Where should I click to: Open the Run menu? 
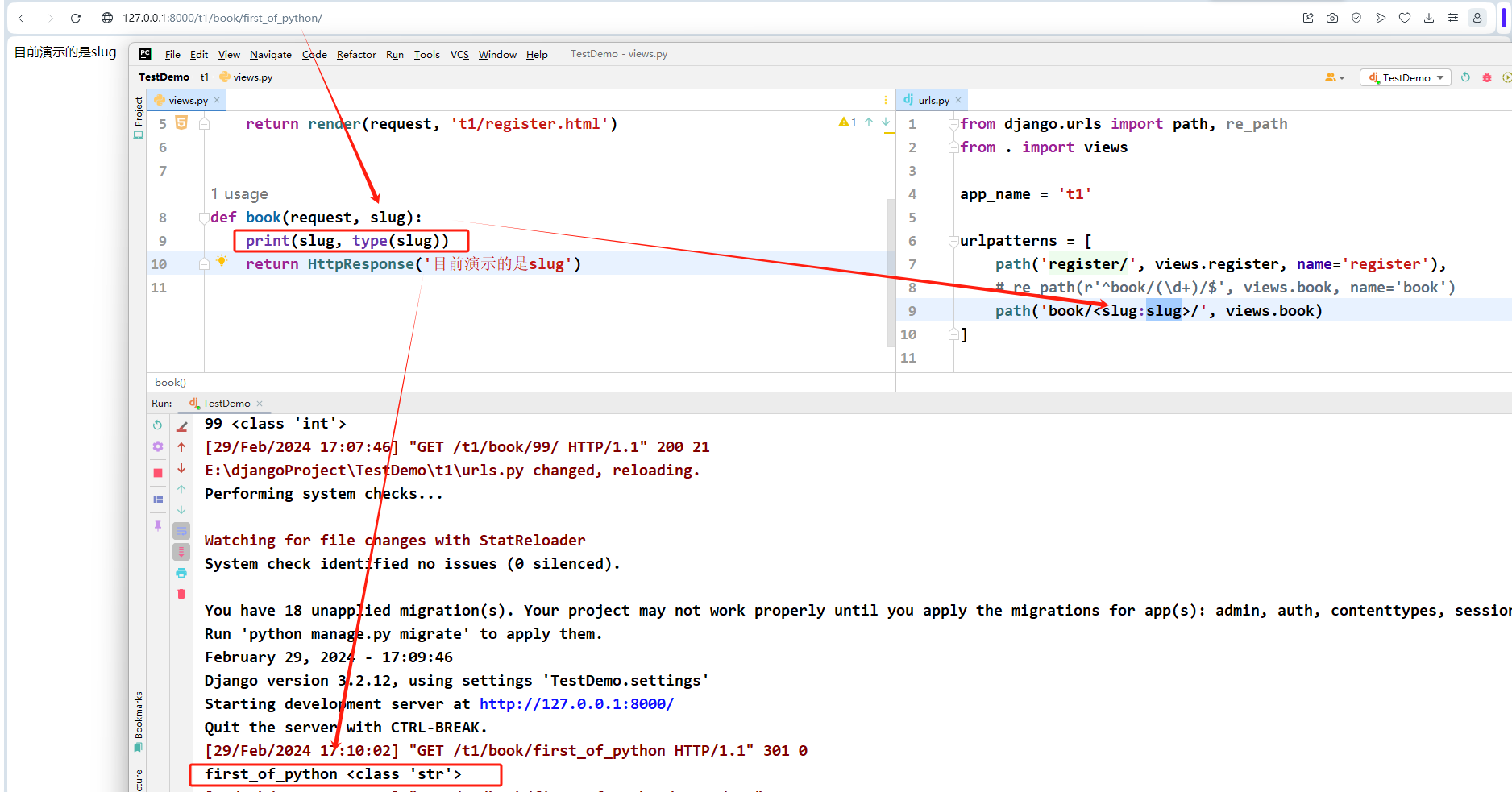395,55
